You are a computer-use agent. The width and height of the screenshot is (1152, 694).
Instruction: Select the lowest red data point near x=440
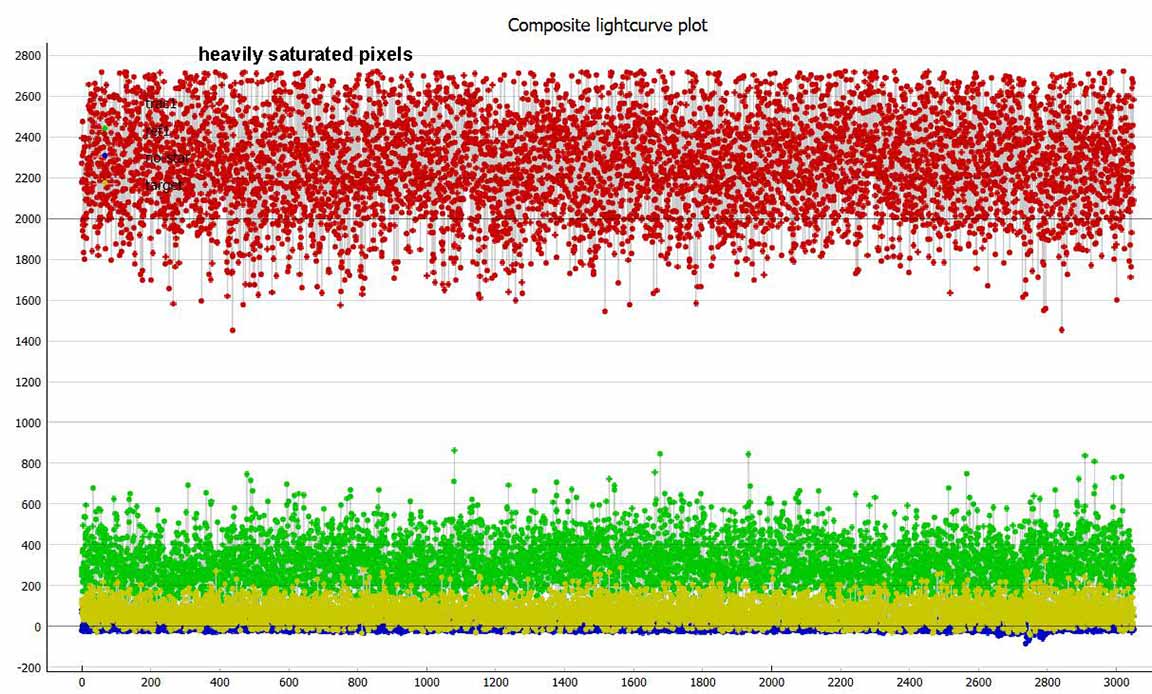(x=233, y=330)
